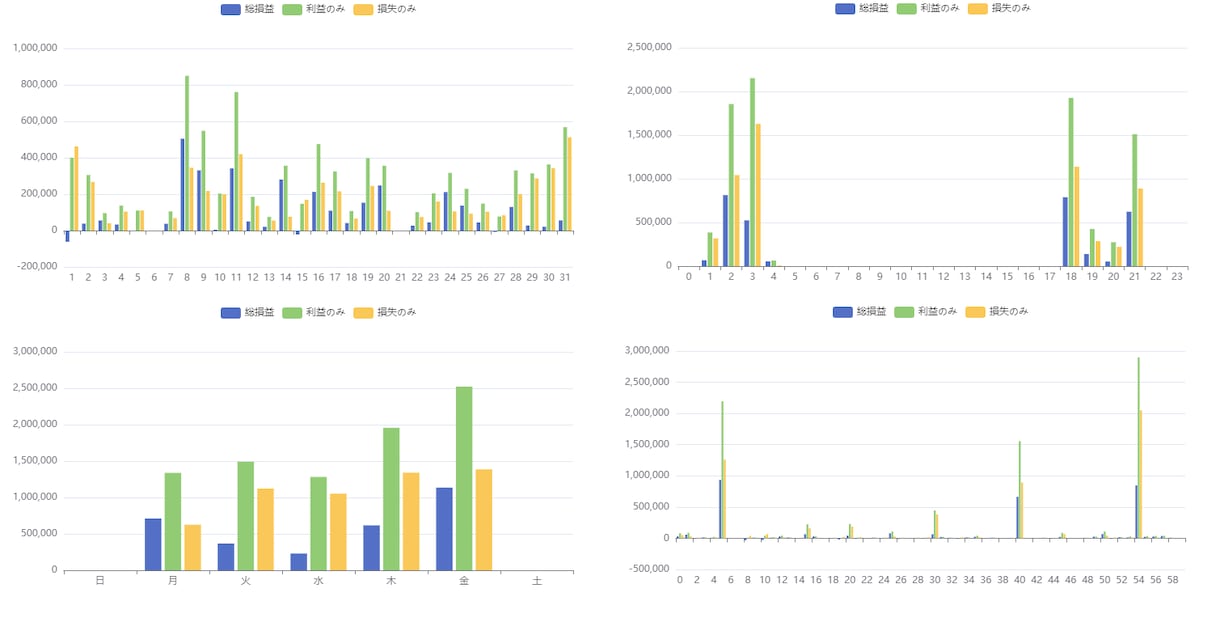The height and width of the screenshot is (618, 1220).
Task: Pick the blue 総損益 bar for 水
Action: [299, 562]
